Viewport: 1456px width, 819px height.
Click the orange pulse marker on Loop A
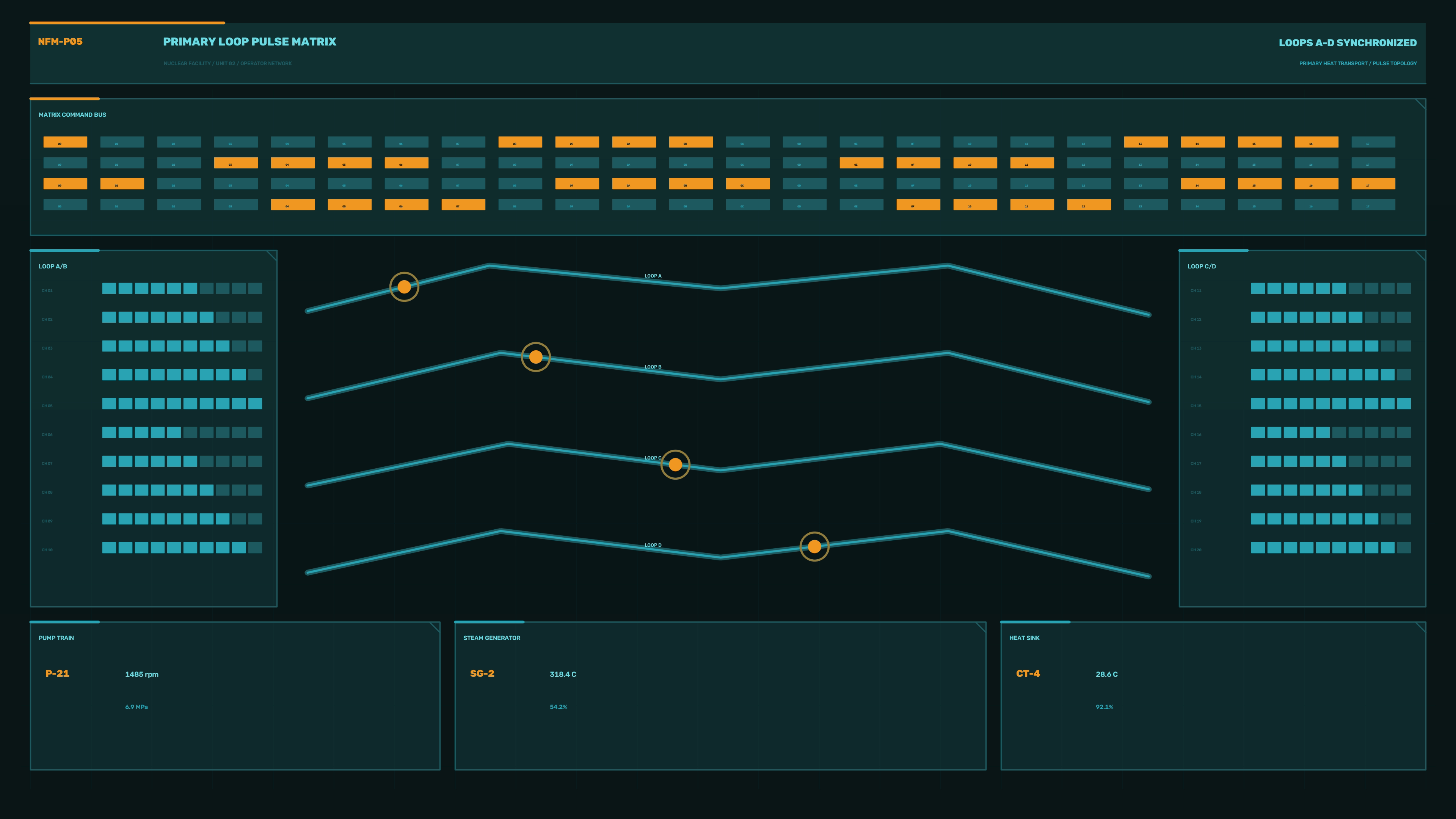point(404,287)
